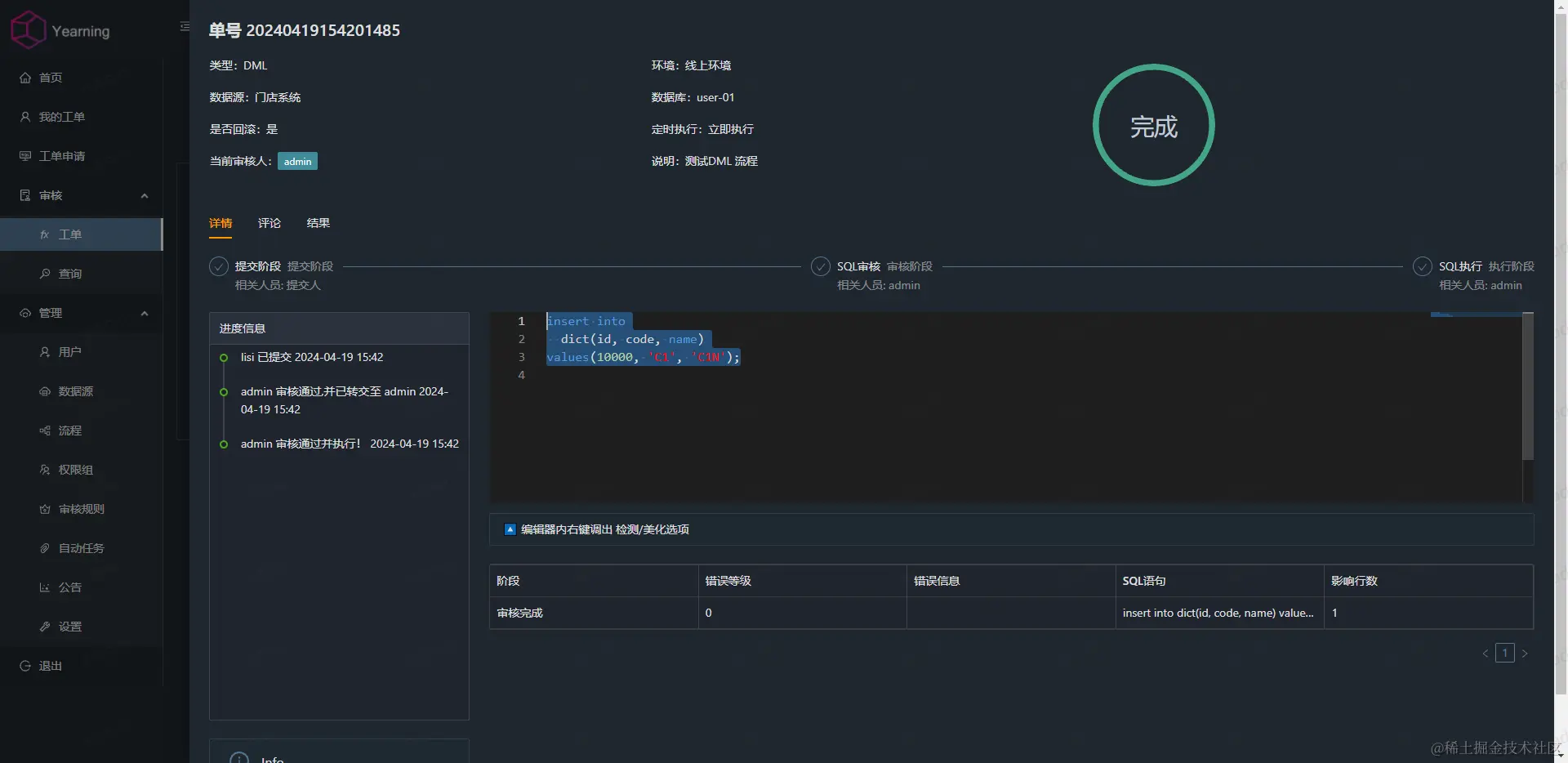The image size is (1568, 763).
Task: Click the 阶段 column header
Action: 594,581
